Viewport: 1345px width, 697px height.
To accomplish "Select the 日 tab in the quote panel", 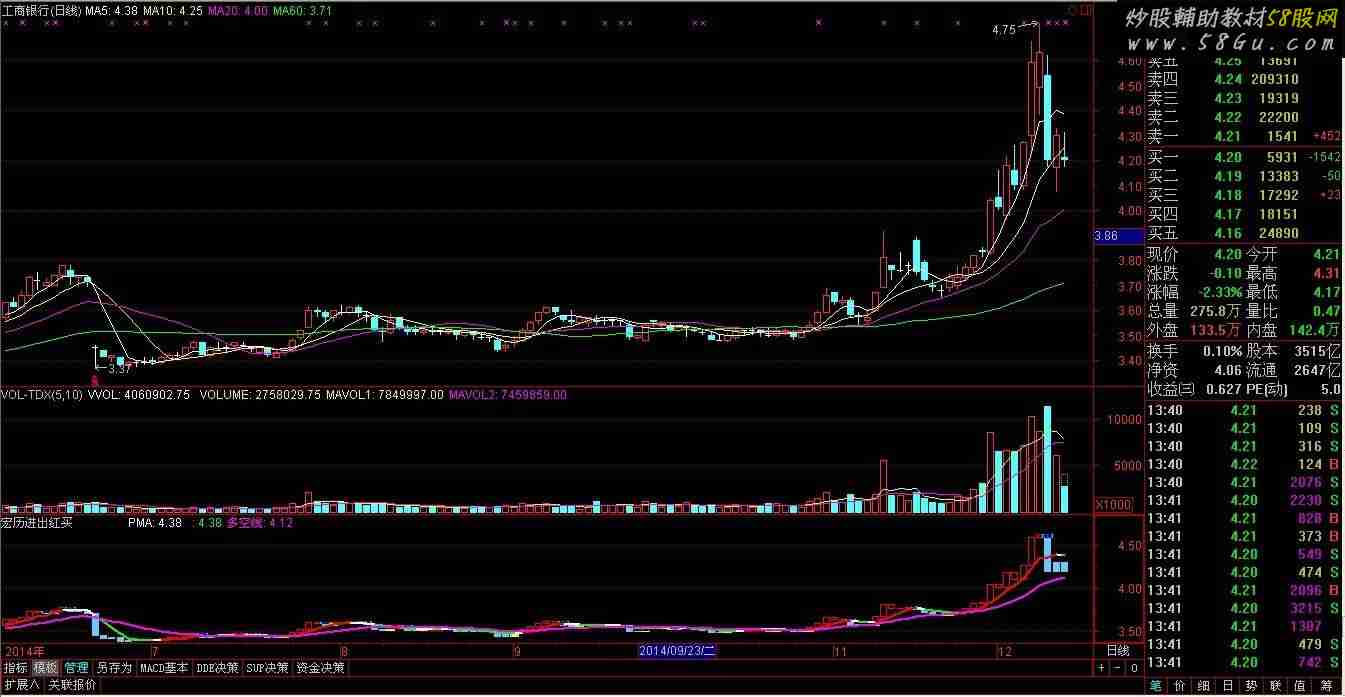I will (1228, 686).
